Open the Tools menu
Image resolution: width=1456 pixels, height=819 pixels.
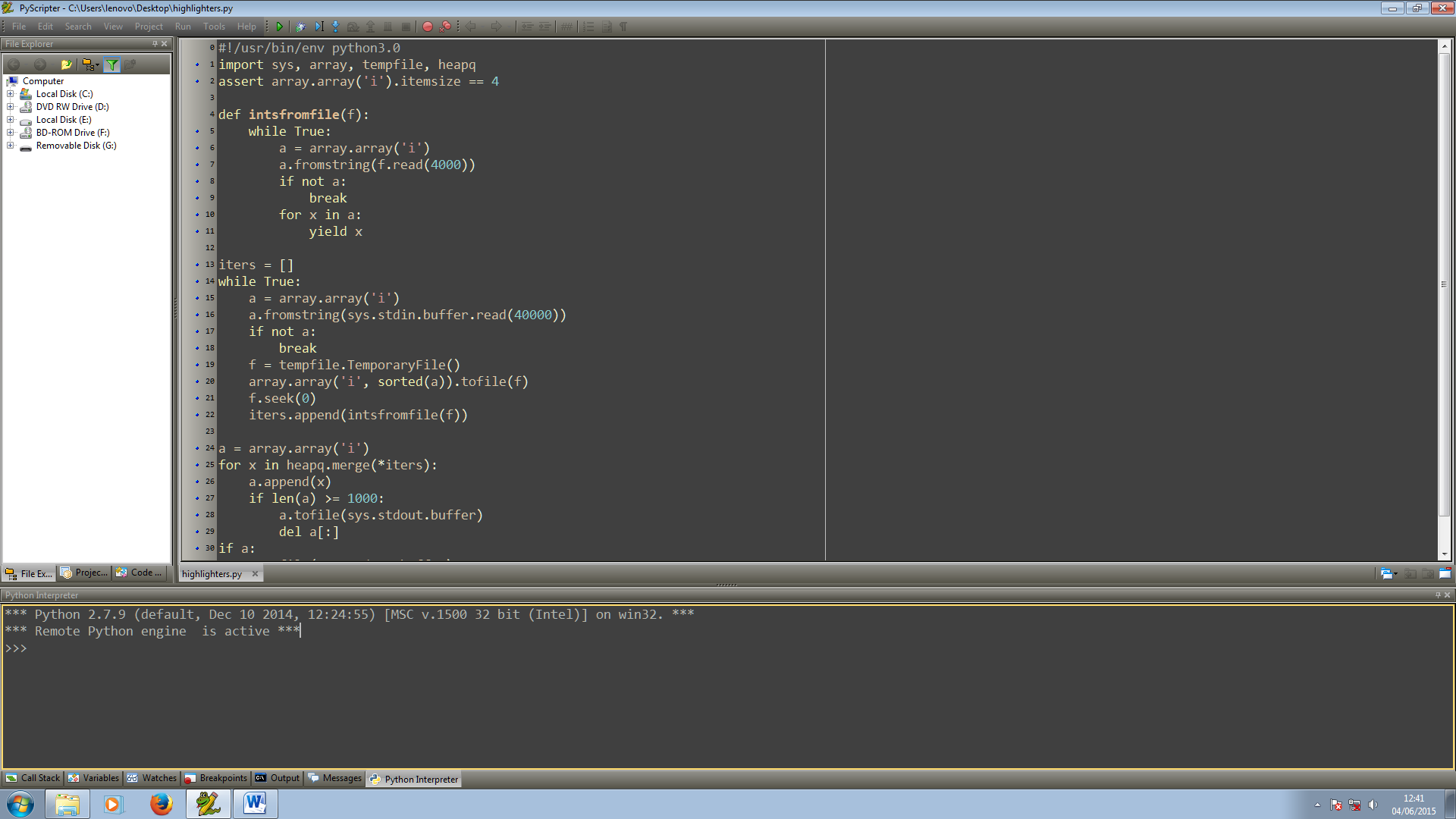point(214,27)
